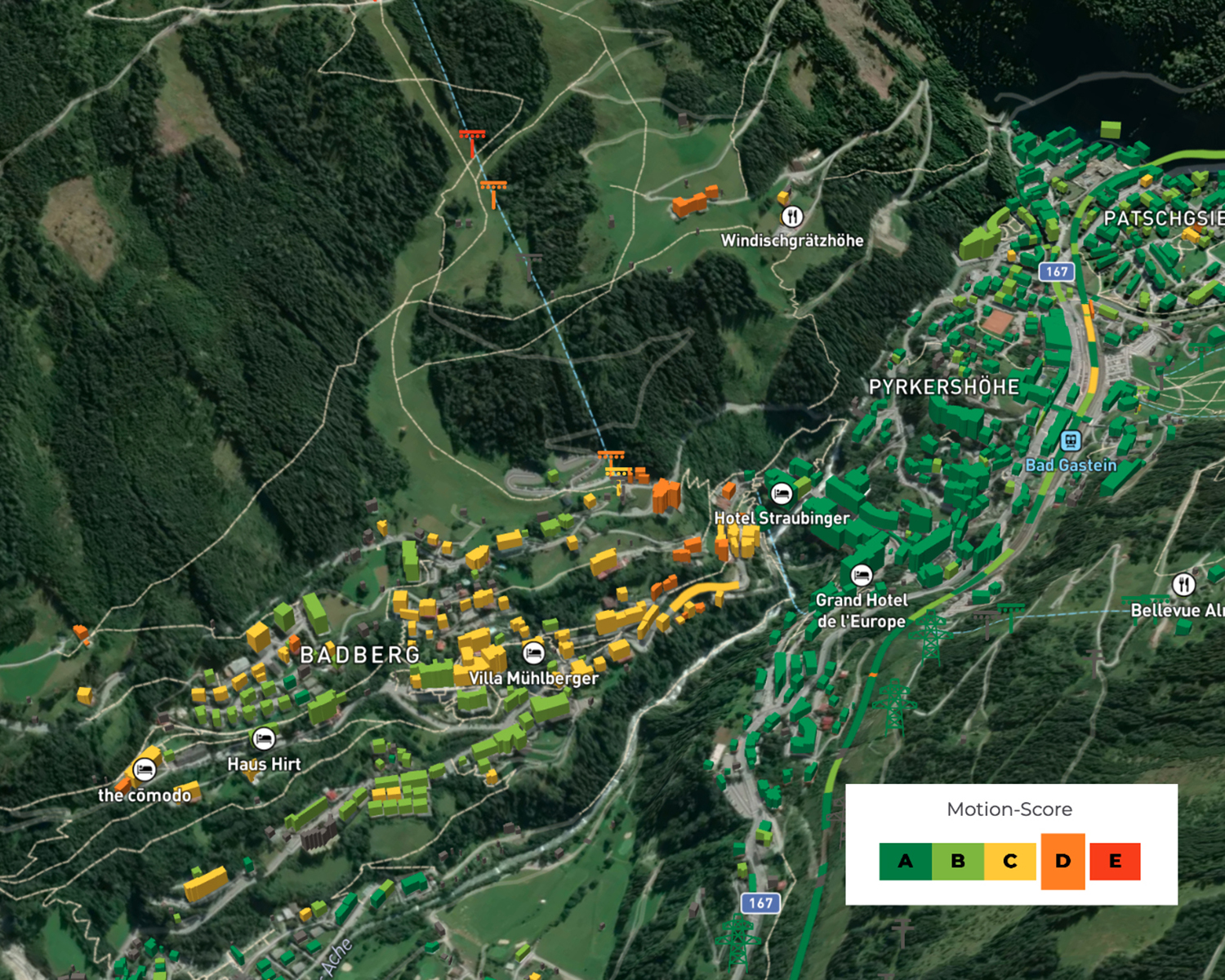The width and height of the screenshot is (1225, 980).
Task: Click the highlighted orange D score swatch
Action: coord(1062,862)
